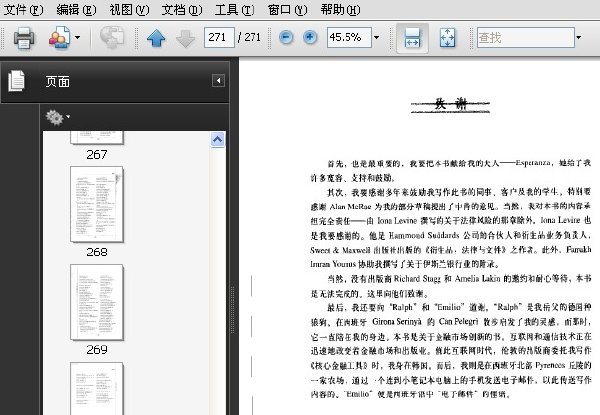Open the pages panel gear options menu
The height and width of the screenshot is (415, 600).
coord(57,117)
